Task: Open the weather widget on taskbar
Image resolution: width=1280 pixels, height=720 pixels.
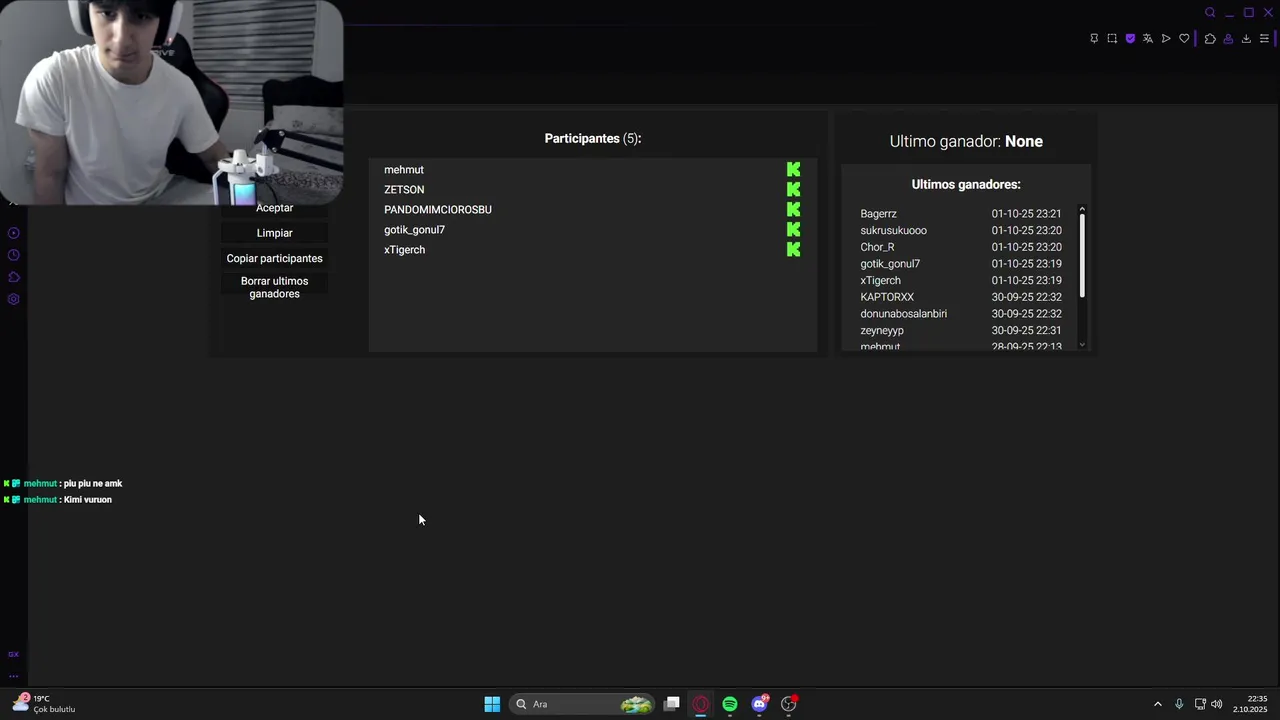Action: click(43, 704)
